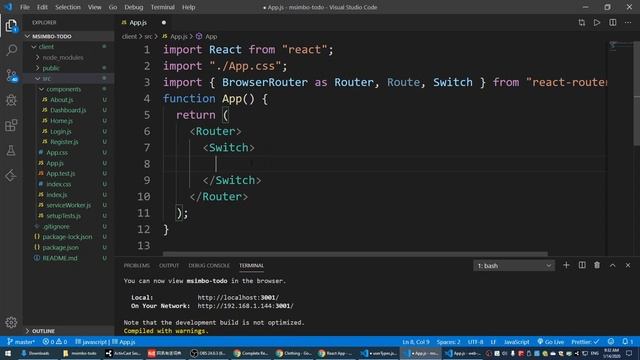Open the Debug menu
Viewport: 640px width, 360px height.
tap(134, 7)
